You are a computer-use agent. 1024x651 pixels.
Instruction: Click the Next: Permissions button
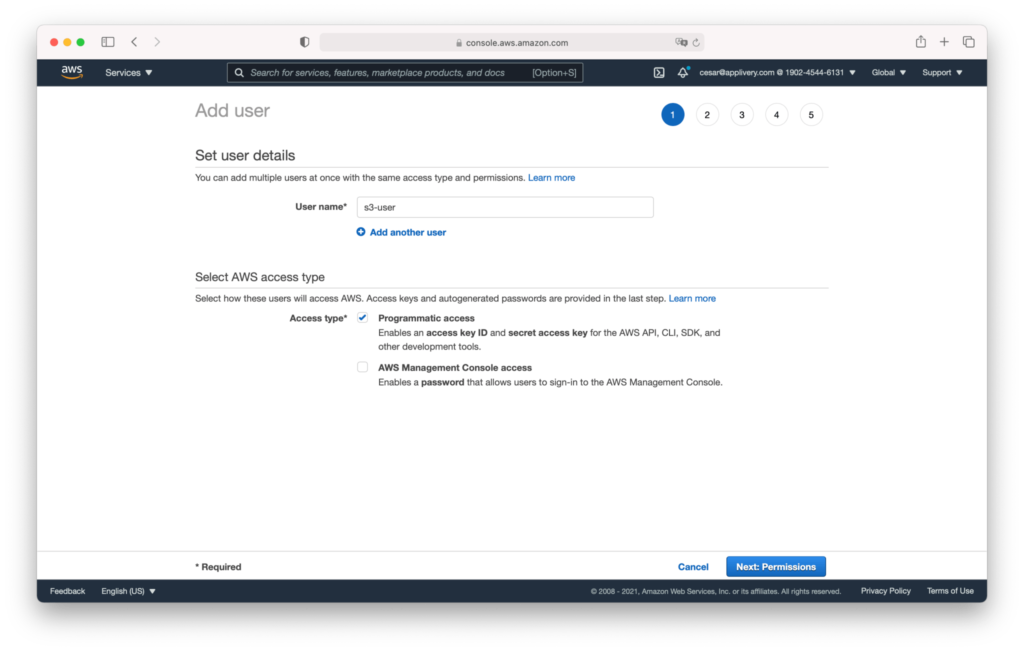[x=776, y=566]
